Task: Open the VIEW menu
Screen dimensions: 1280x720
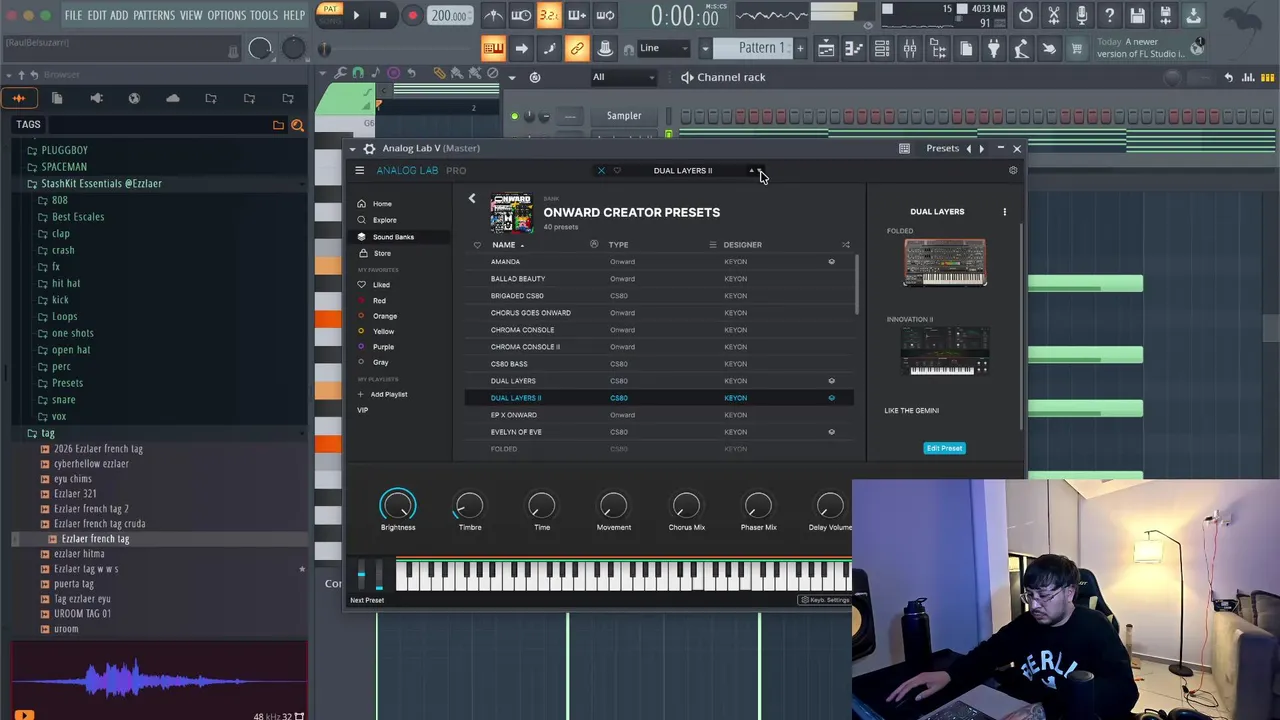Action: (x=191, y=15)
